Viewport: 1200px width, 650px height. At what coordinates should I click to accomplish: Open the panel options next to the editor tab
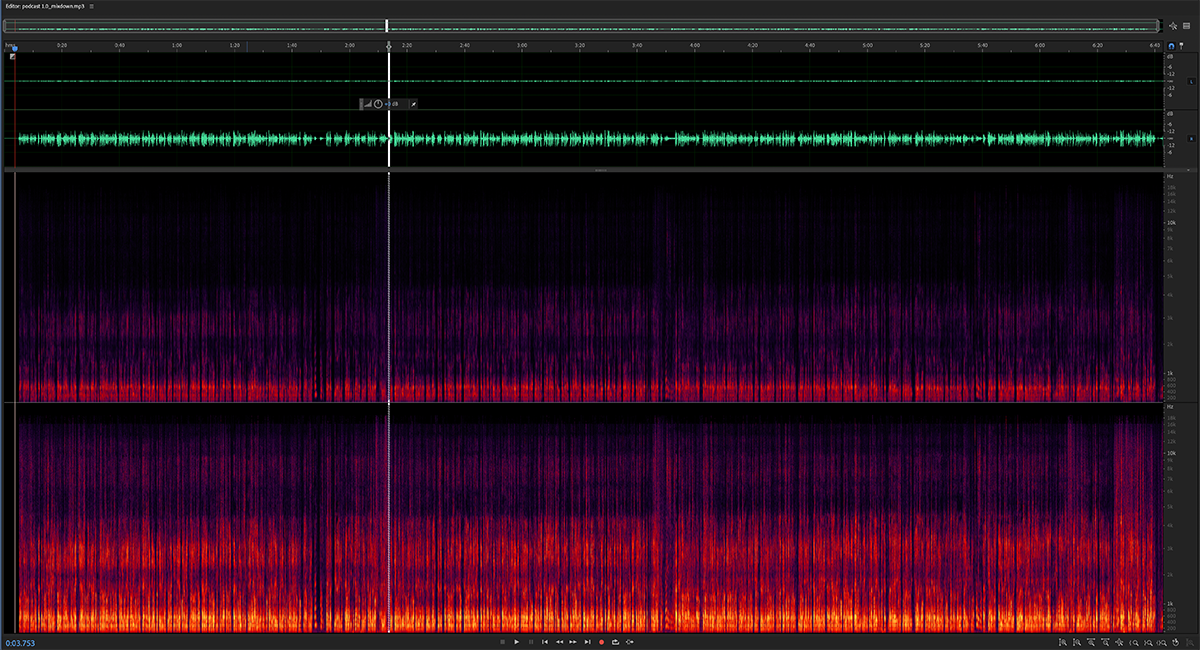pos(92,5)
